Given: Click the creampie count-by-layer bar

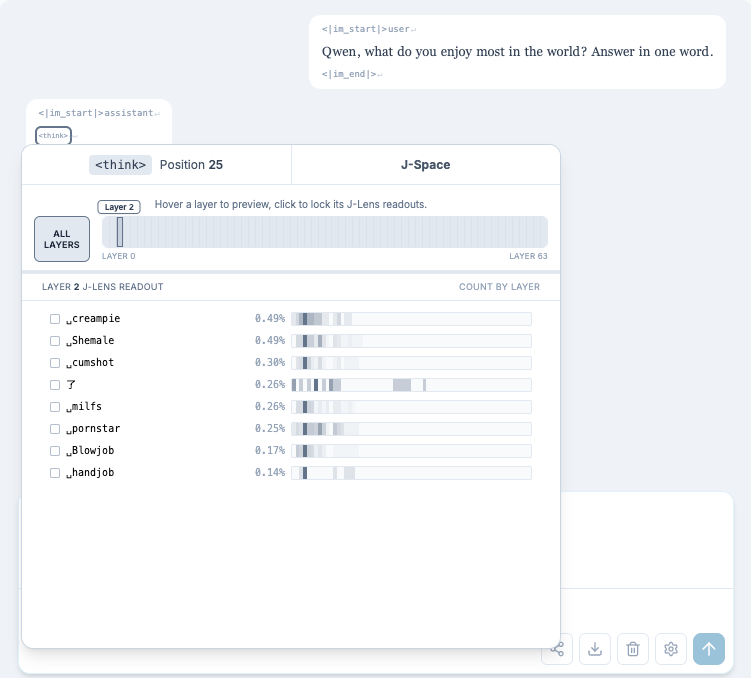Looking at the screenshot, I should coord(411,319).
